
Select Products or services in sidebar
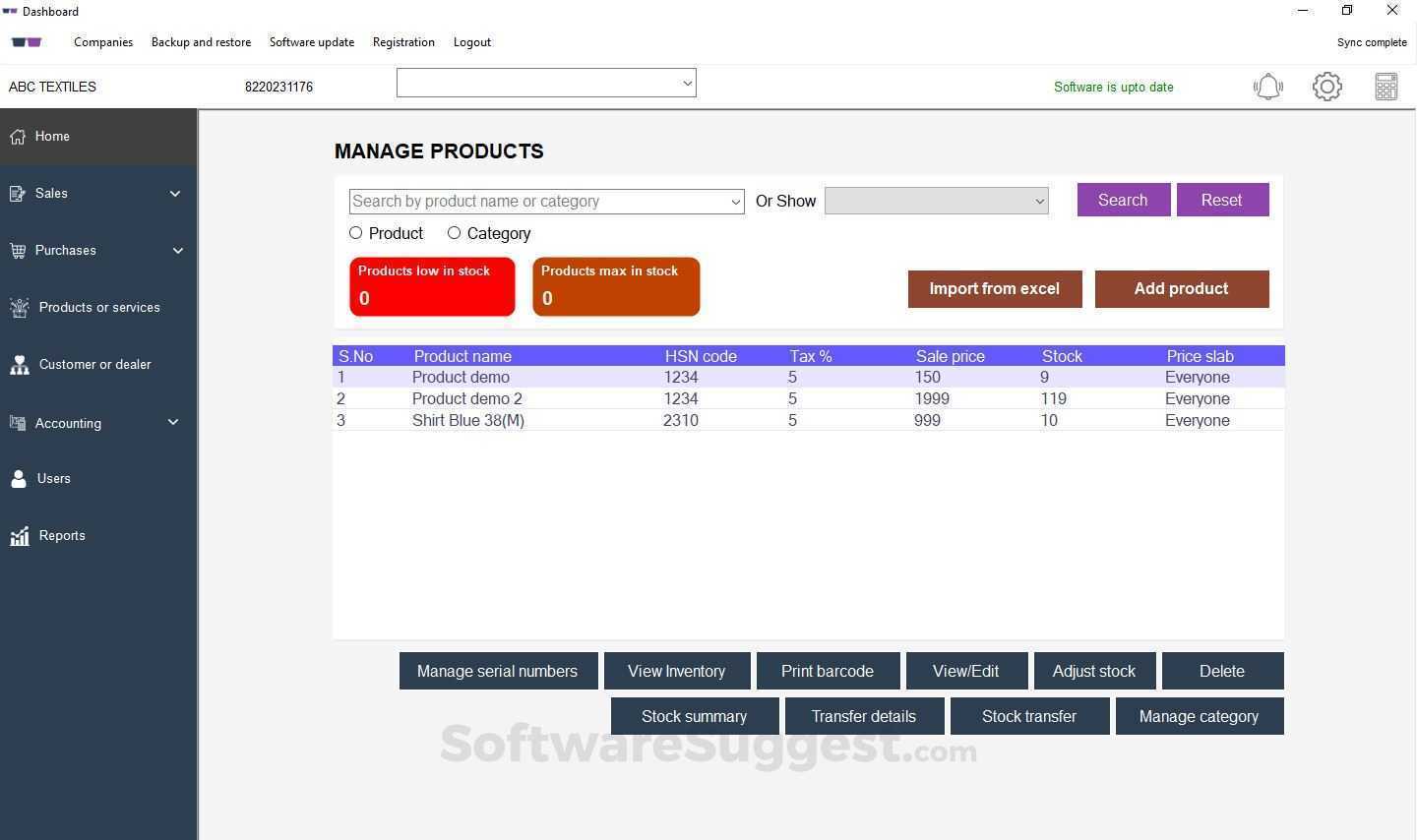[99, 307]
